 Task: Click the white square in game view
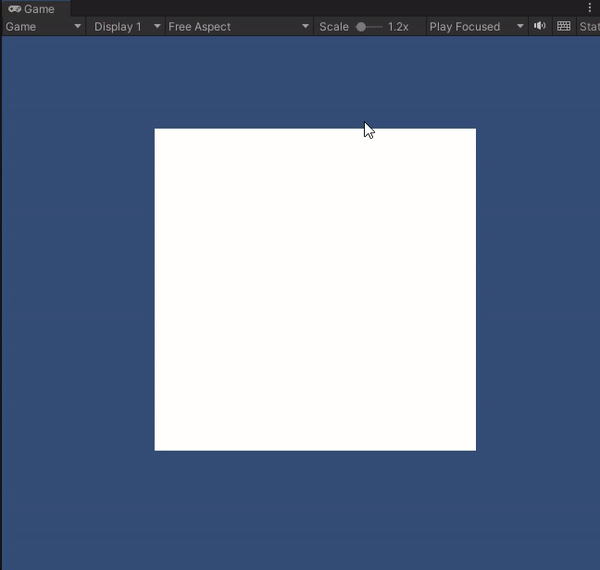click(315, 290)
